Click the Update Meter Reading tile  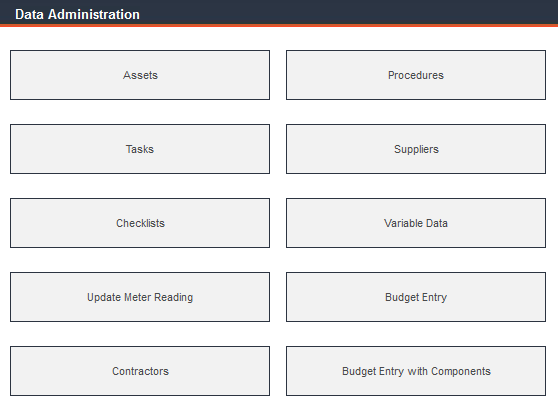(x=140, y=297)
